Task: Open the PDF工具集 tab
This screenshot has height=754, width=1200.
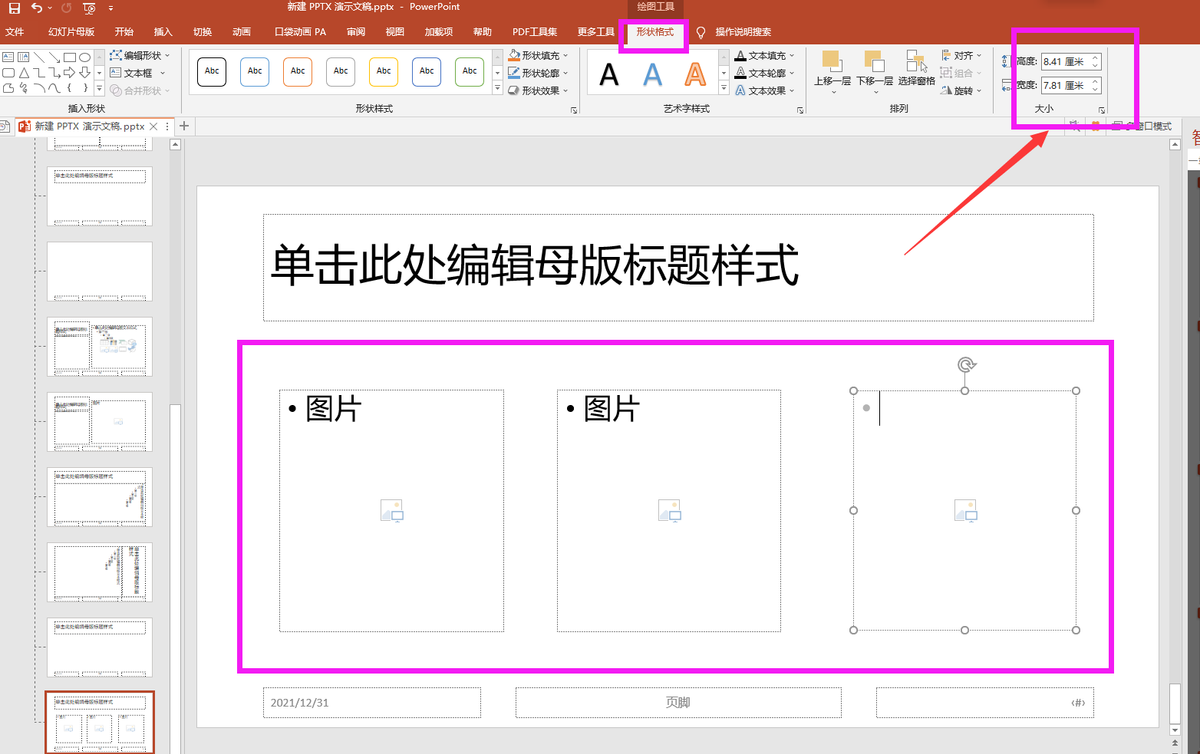Action: point(535,32)
